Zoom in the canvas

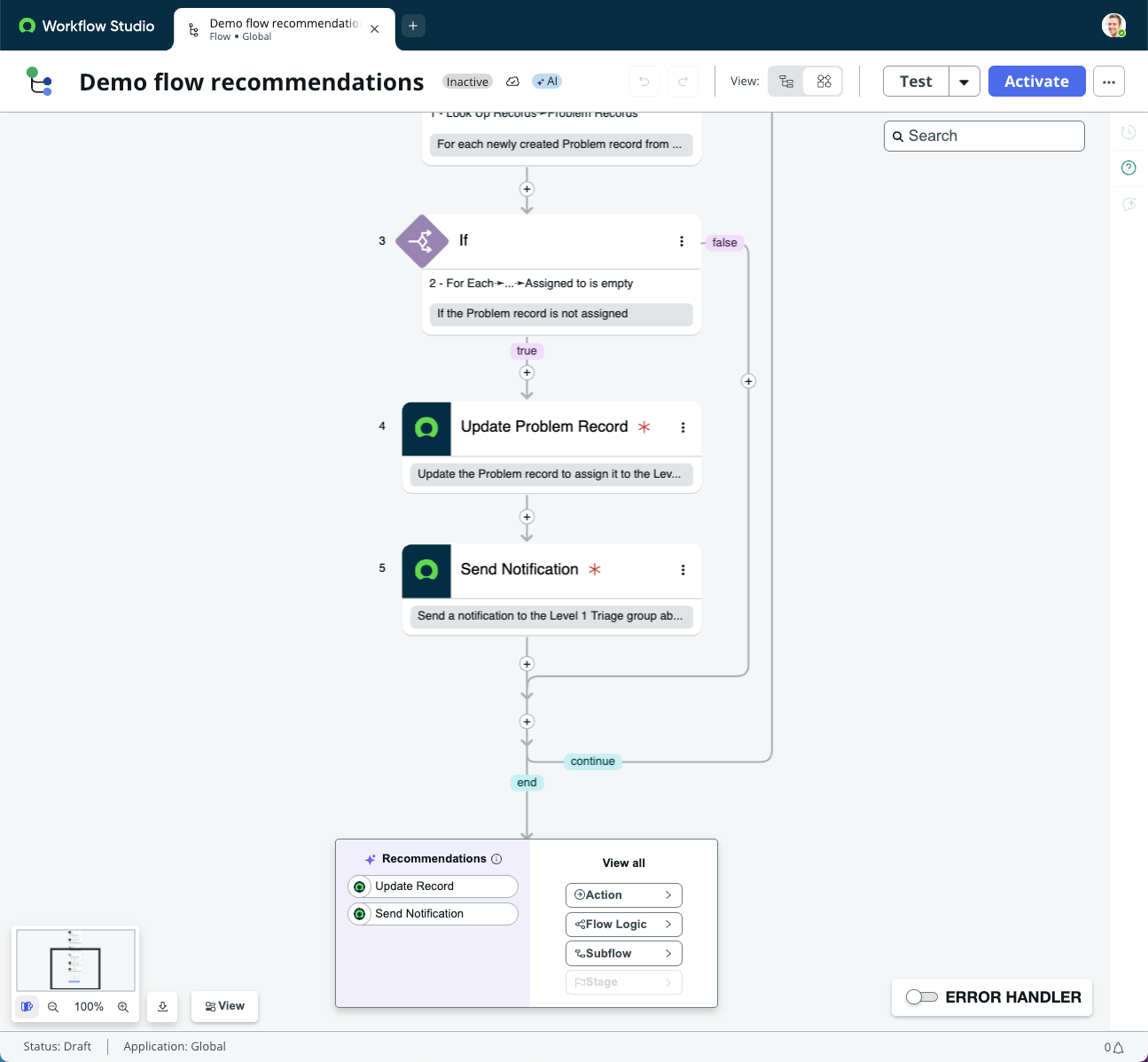(x=123, y=1007)
